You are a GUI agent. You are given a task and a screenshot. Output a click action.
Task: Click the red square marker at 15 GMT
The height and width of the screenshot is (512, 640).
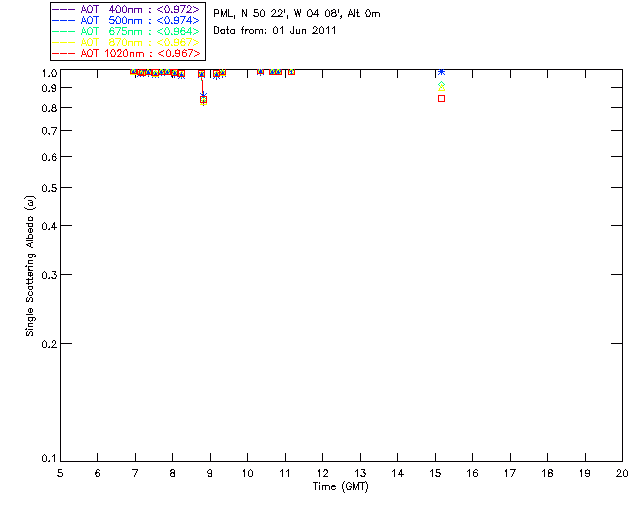point(441,98)
